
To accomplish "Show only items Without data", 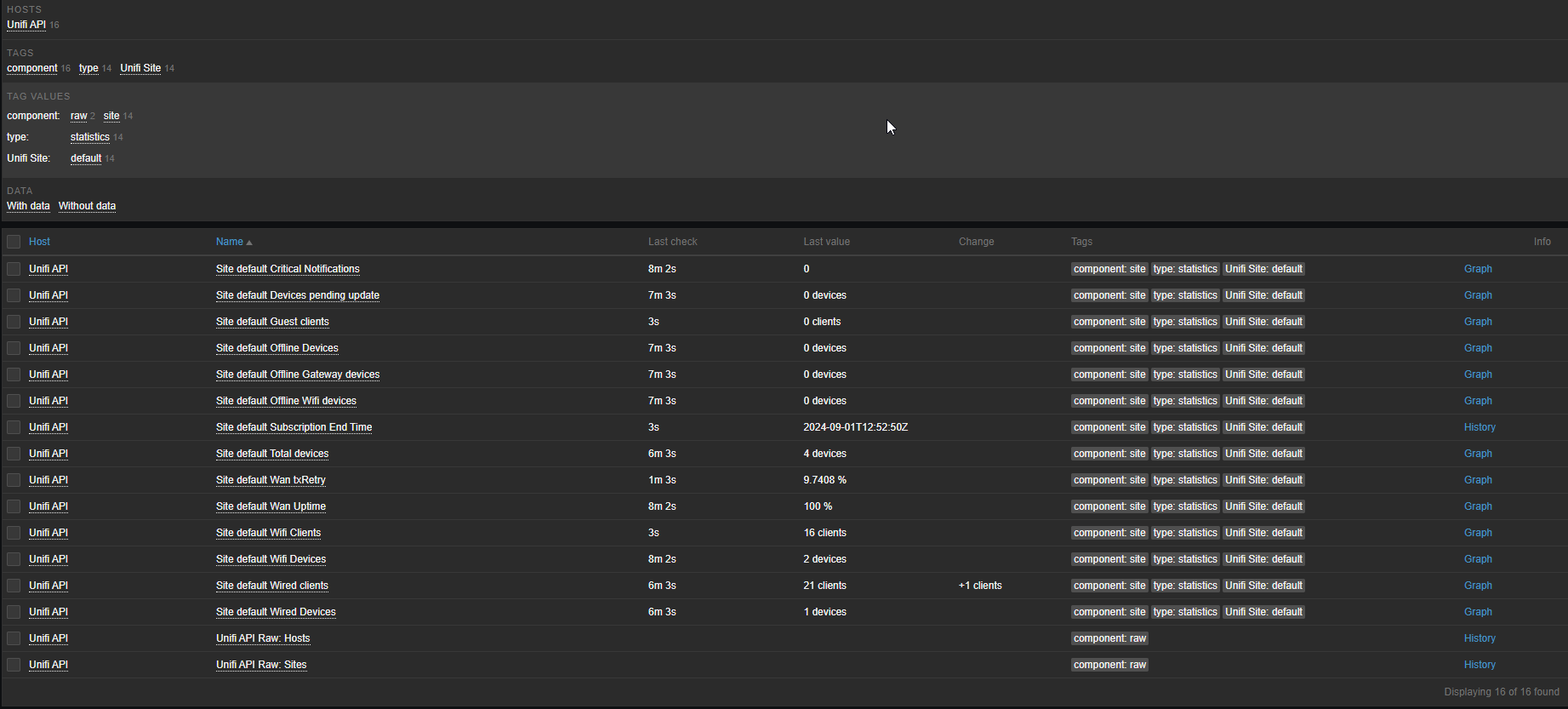I will (x=87, y=206).
